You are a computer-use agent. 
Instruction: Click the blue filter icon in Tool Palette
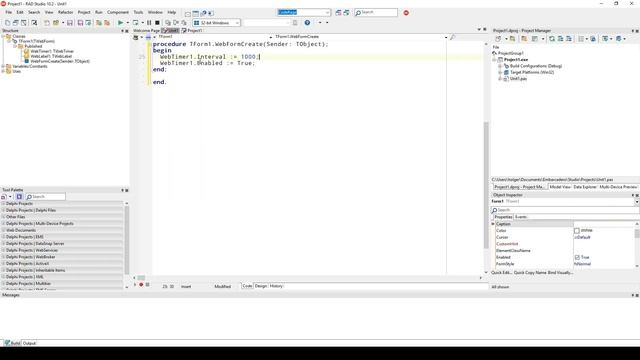pyautogui.click(x=19, y=197)
